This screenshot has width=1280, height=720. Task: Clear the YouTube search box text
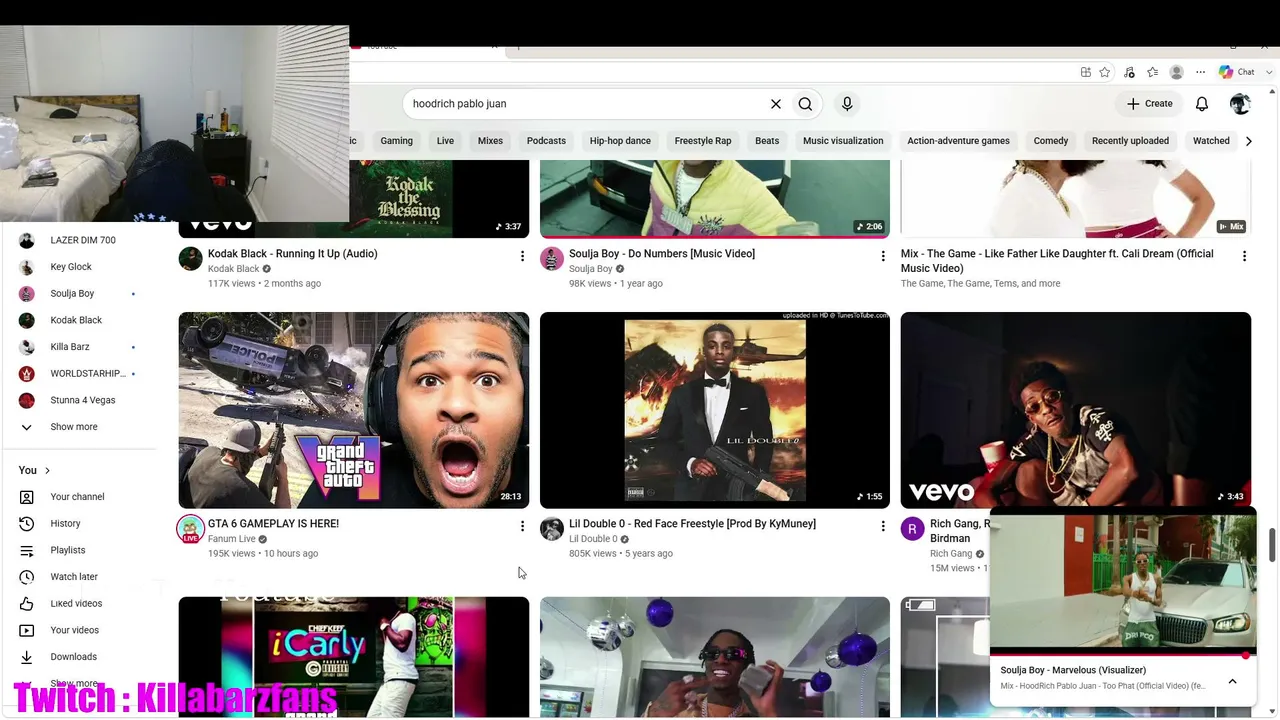click(775, 104)
